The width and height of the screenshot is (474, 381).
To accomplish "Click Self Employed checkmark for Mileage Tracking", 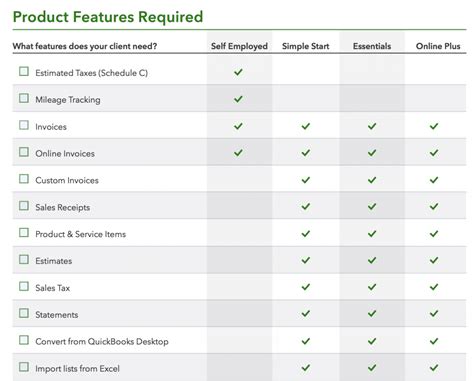I will (x=238, y=99).
